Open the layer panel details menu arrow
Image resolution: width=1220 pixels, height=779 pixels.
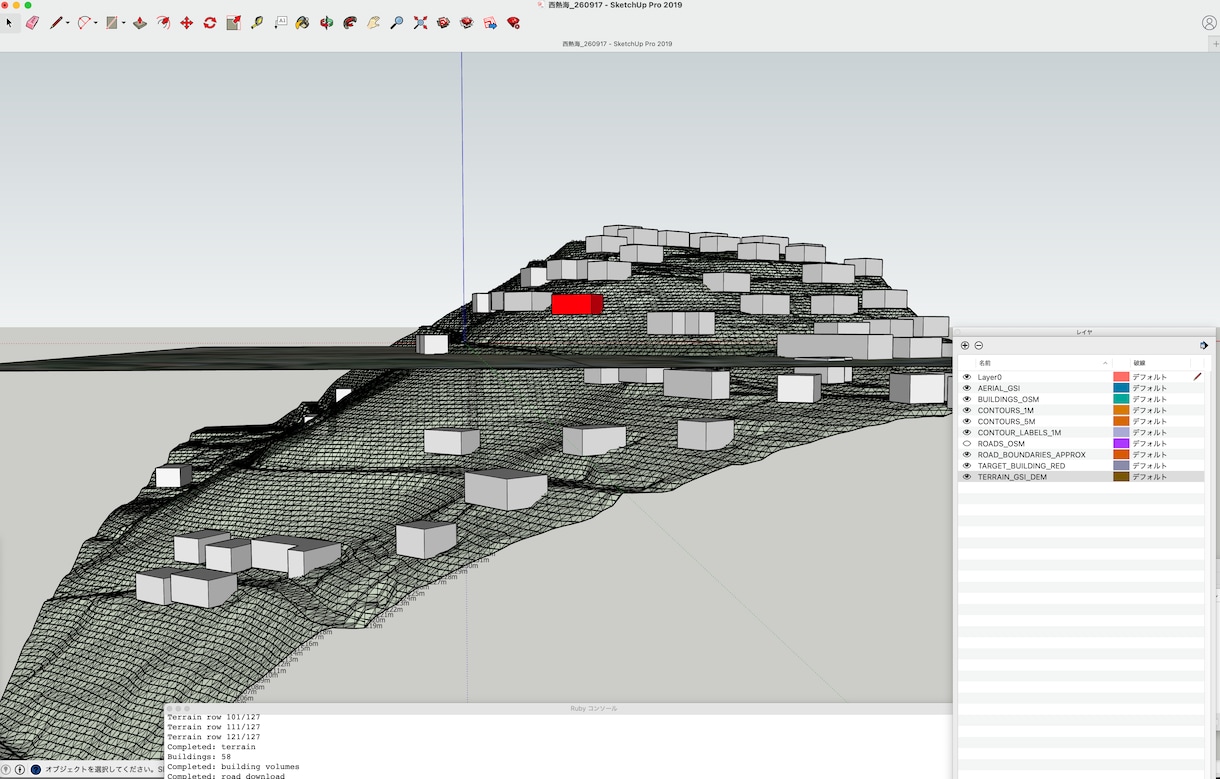click(1204, 345)
